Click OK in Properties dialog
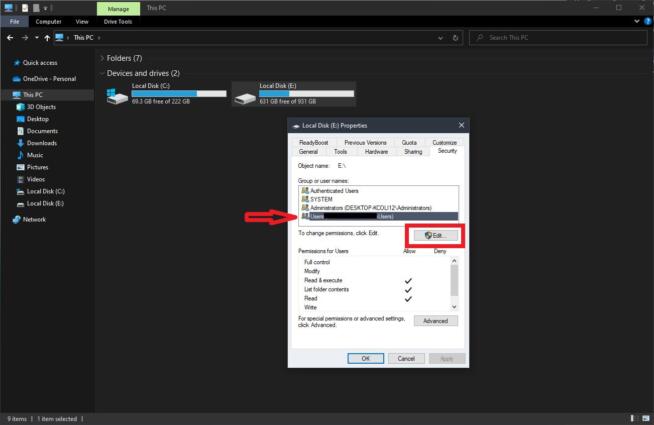This screenshot has height=425, width=654. [365, 359]
